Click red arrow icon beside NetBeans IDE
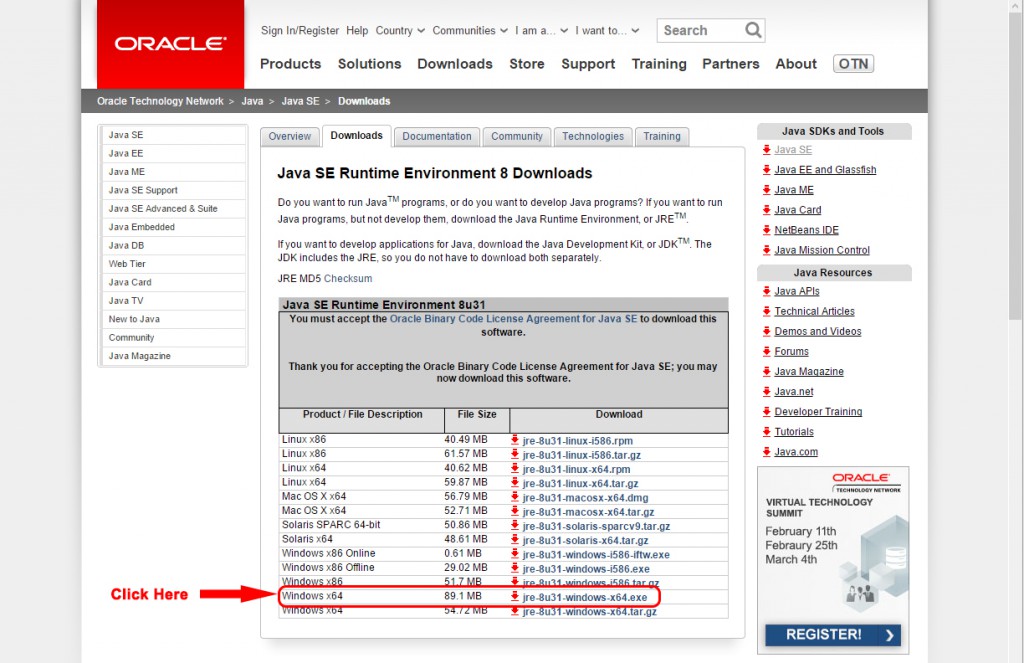Image resolution: width=1024 pixels, height=663 pixels. pos(767,230)
